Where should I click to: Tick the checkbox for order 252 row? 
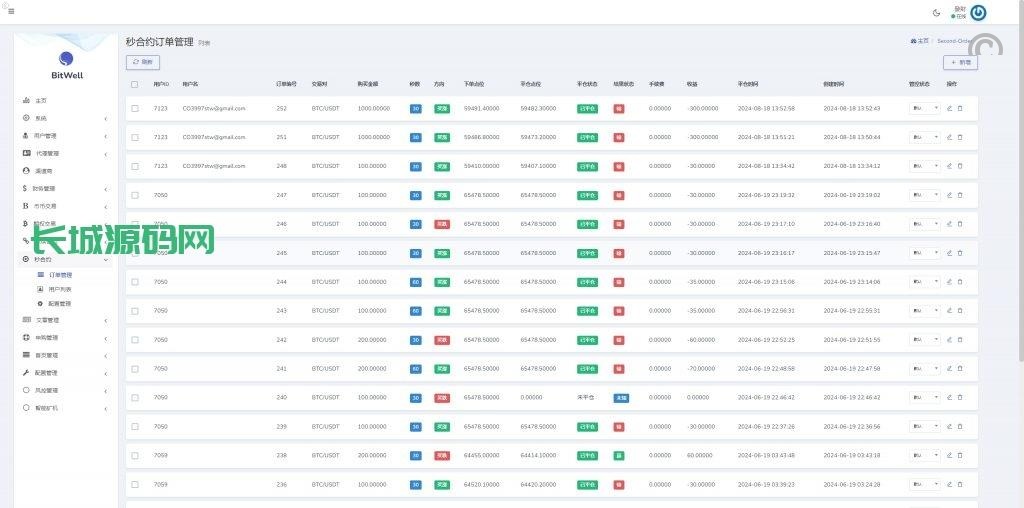135,108
